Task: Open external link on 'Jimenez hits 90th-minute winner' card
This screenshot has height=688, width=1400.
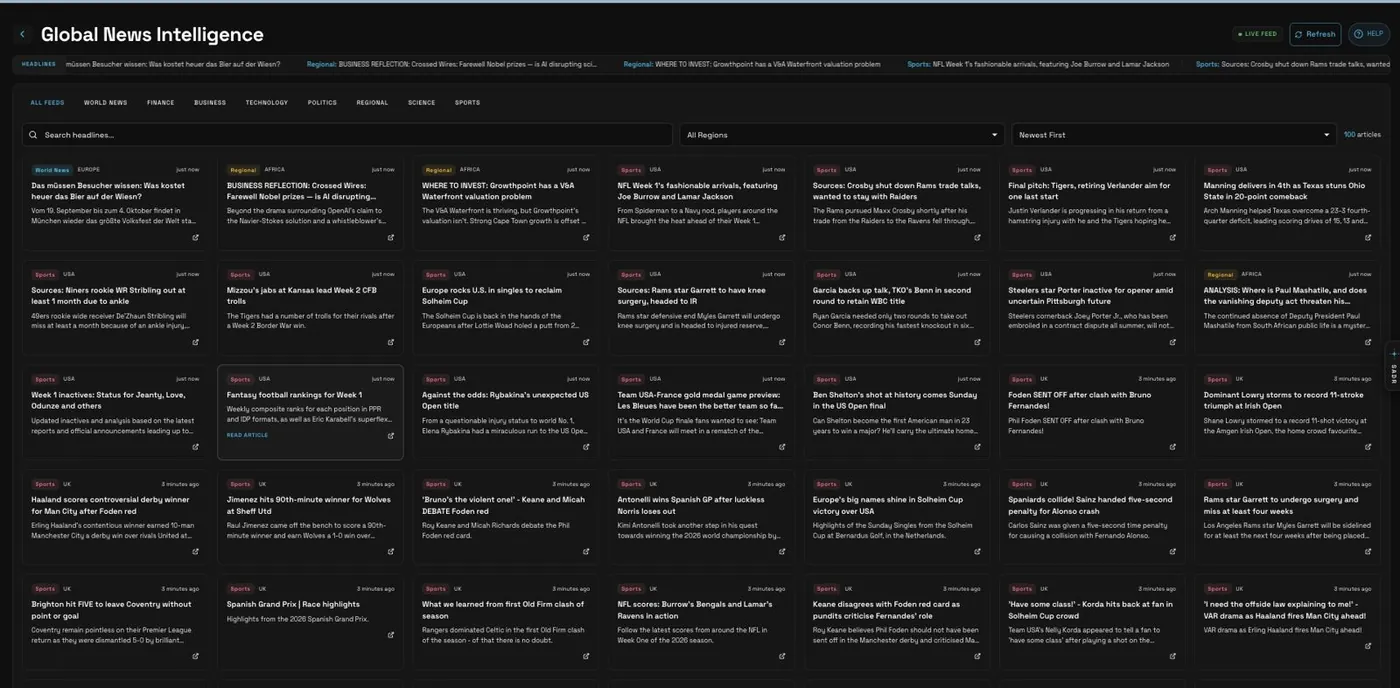Action: [x=391, y=551]
